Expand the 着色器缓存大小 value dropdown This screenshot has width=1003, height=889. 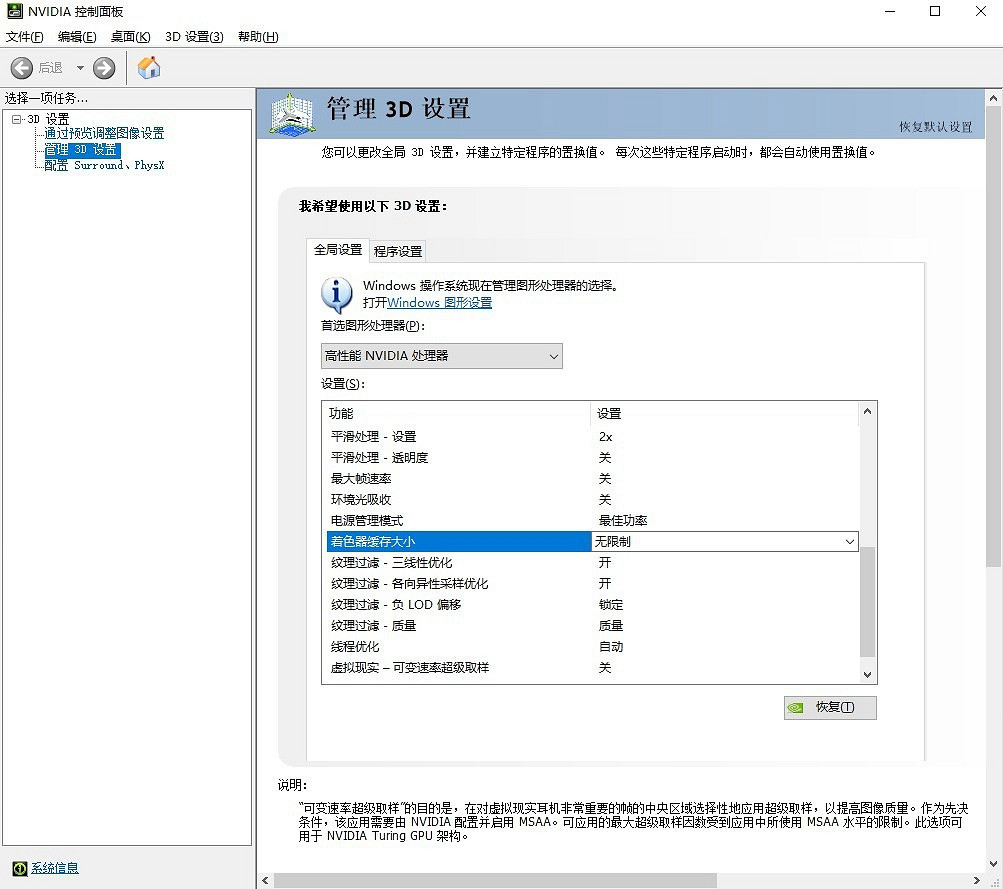[849, 542]
